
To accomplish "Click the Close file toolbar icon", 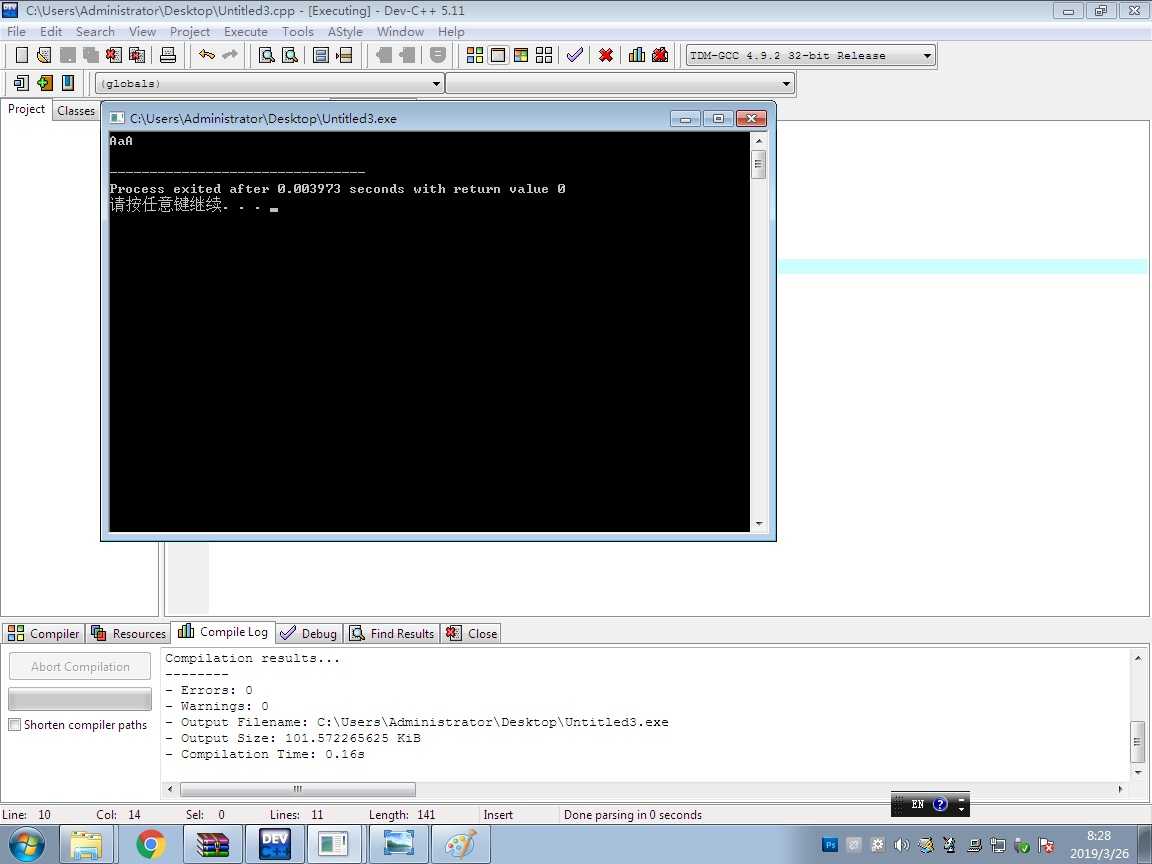I will tap(114, 55).
